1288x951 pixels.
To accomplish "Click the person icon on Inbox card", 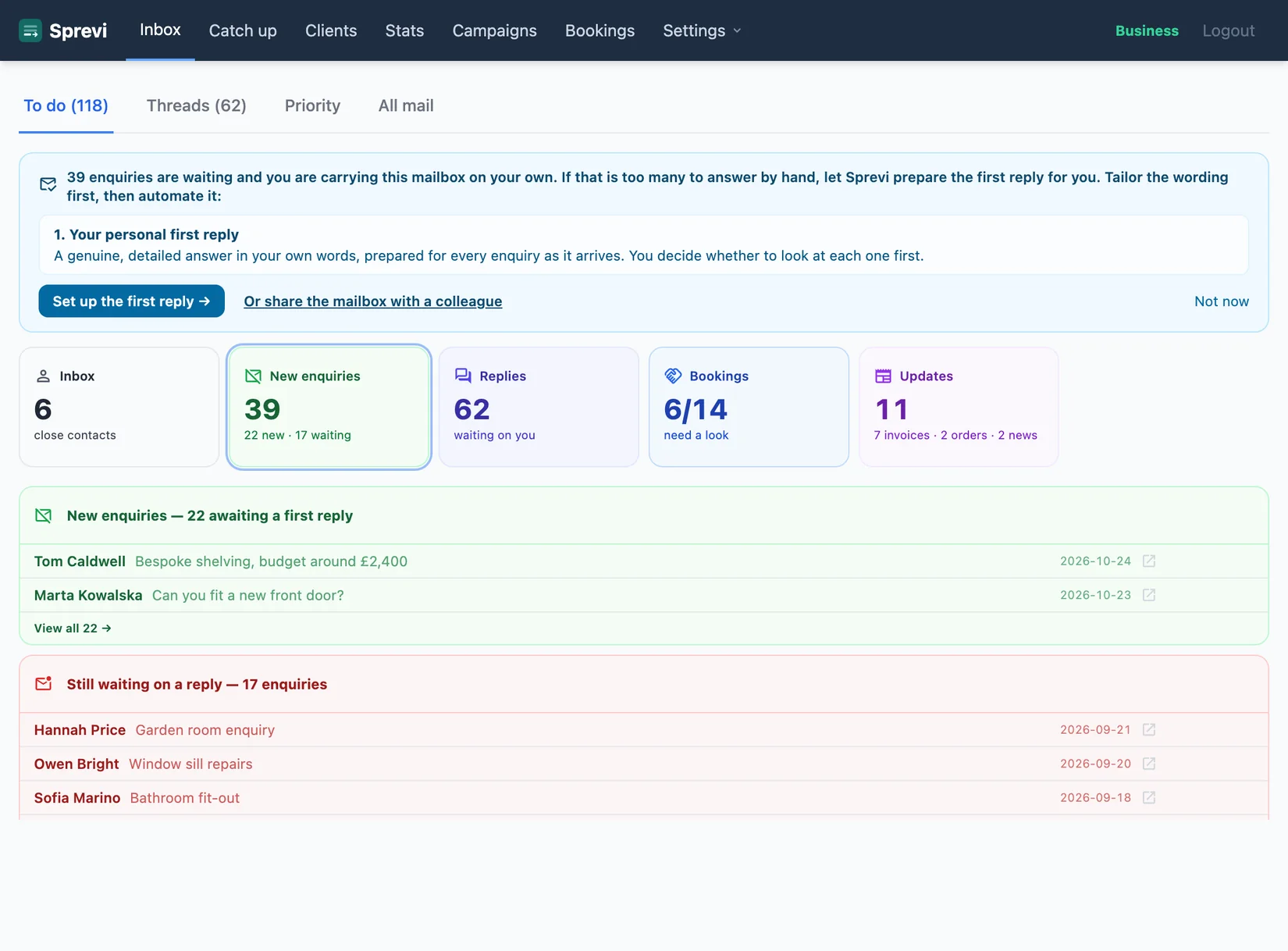I will pyautogui.click(x=43, y=376).
